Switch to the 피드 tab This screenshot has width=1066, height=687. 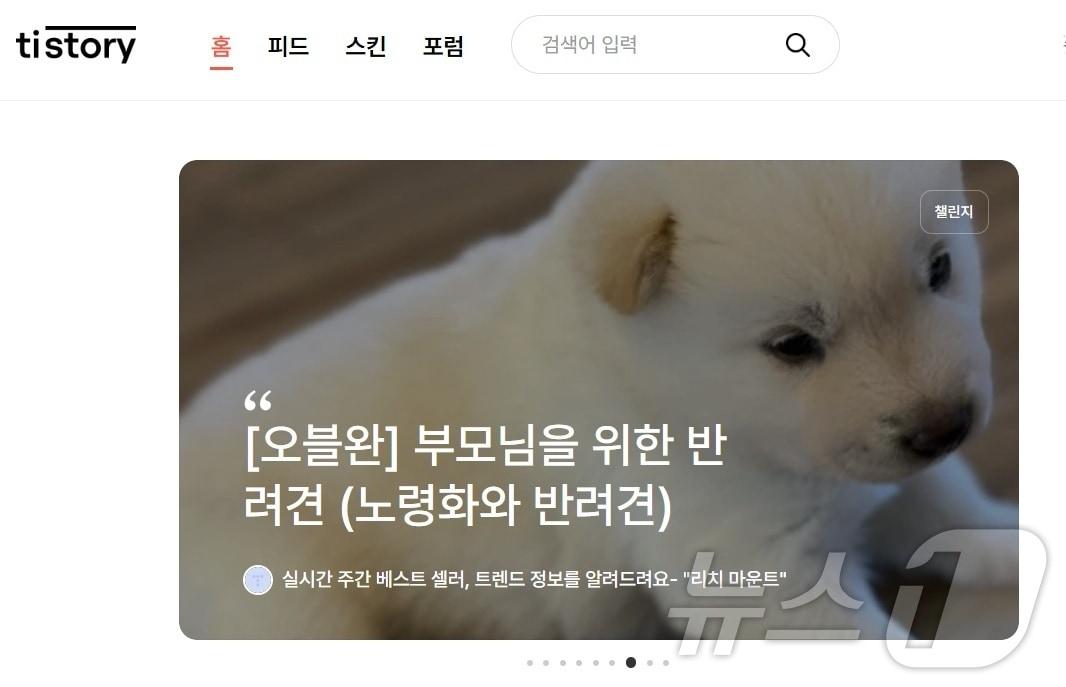pyautogui.click(x=288, y=46)
